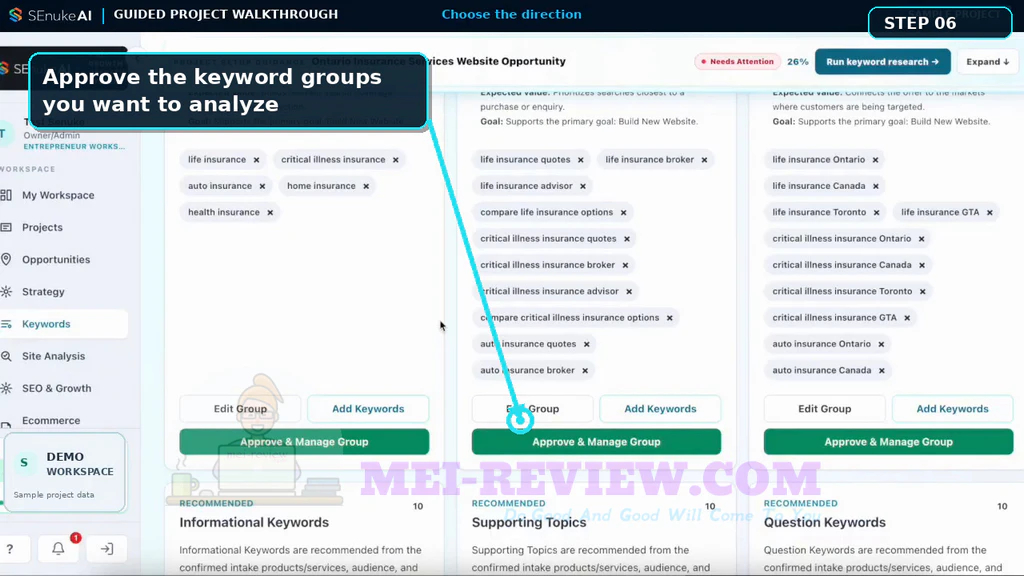
Task: Edit Group under health insurance column
Action: coord(240,409)
